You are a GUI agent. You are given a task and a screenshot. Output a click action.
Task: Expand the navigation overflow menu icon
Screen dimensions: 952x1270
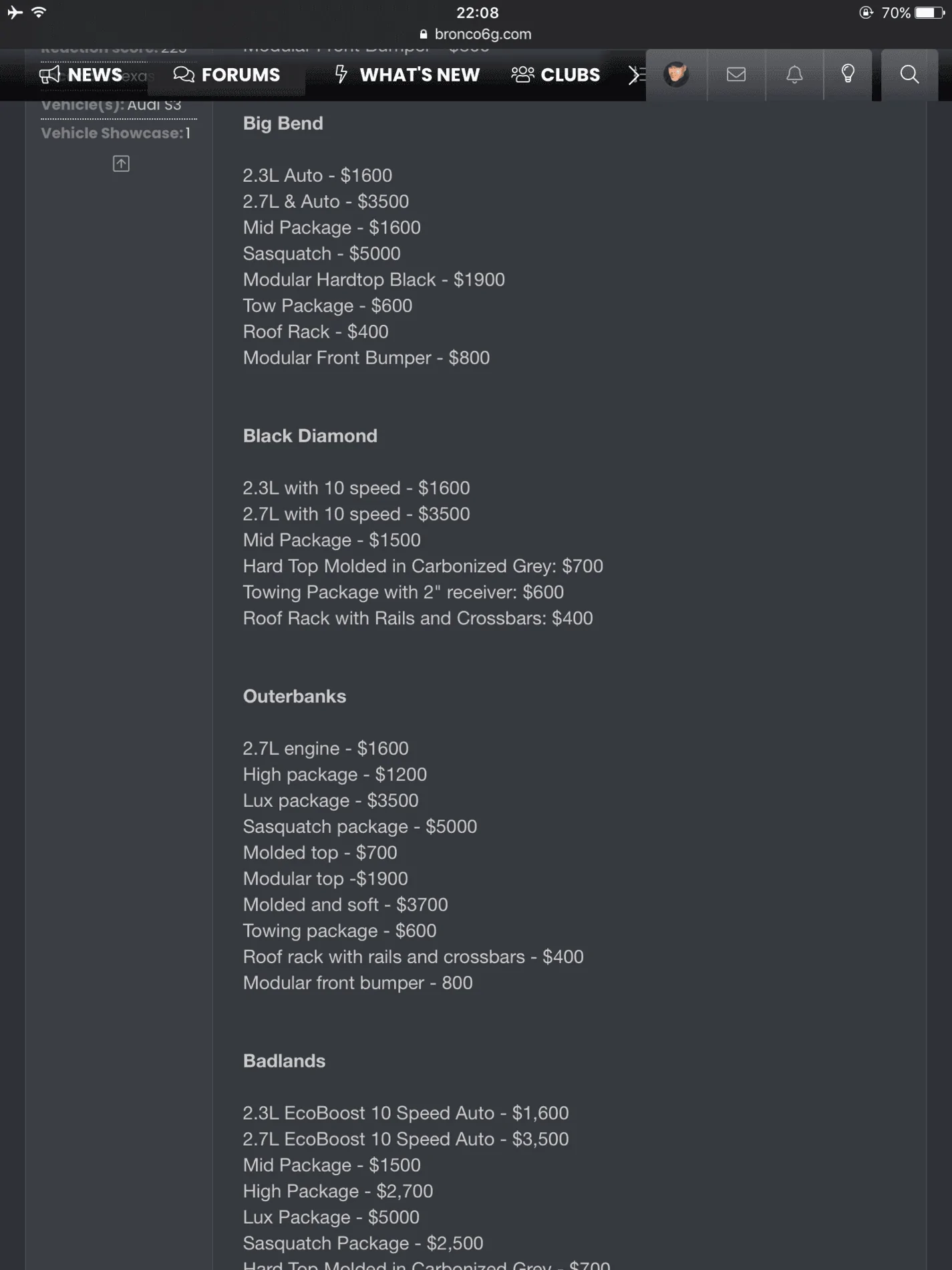[x=636, y=75]
